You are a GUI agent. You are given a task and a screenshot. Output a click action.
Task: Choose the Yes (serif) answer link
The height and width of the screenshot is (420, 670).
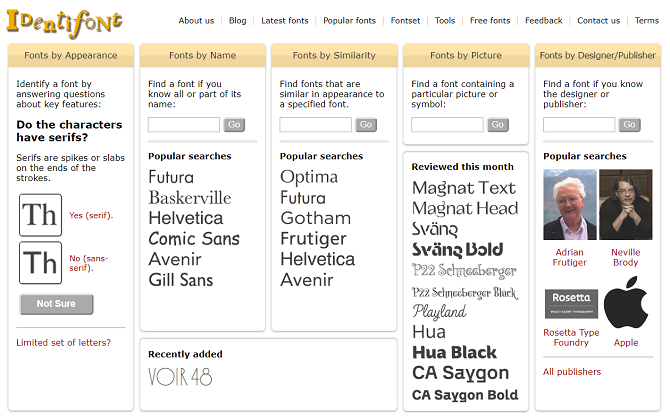point(91,215)
